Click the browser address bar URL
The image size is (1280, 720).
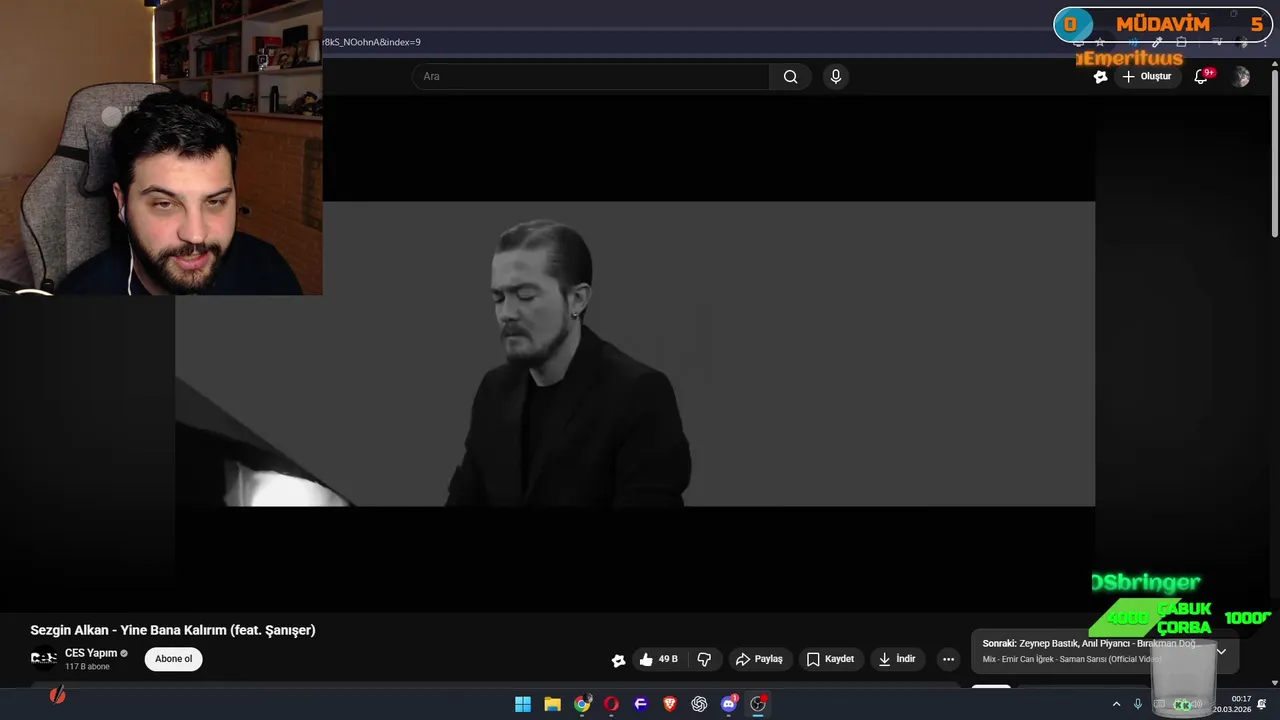coord(371,42)
